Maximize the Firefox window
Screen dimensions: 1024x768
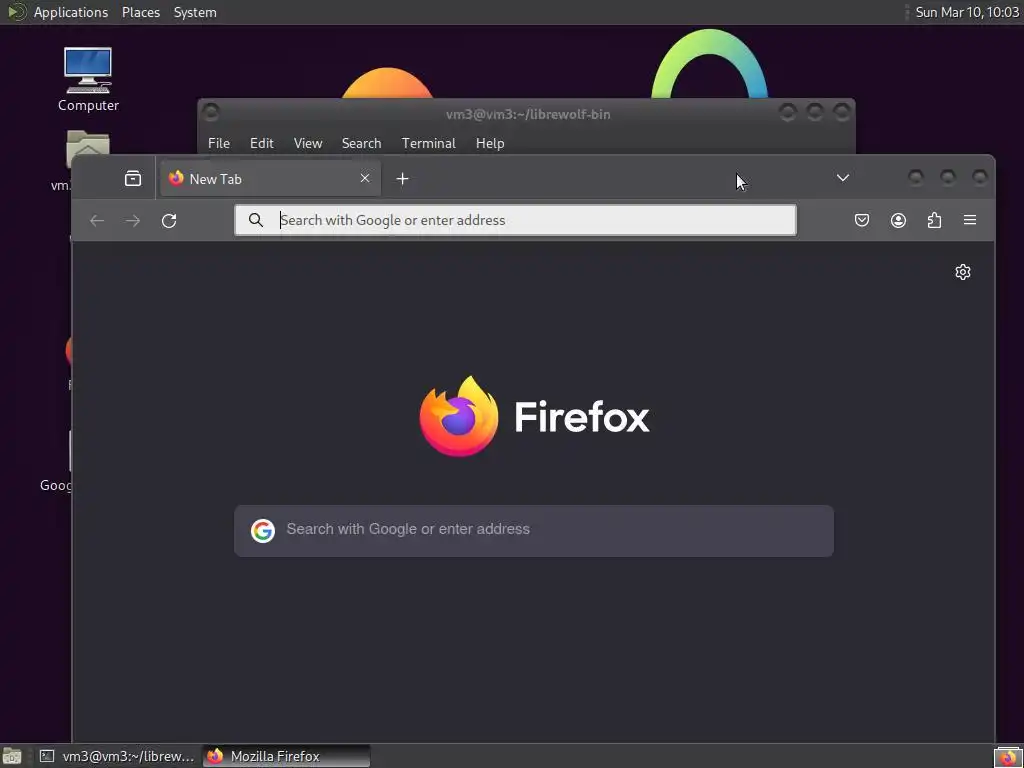click(948, 177)
